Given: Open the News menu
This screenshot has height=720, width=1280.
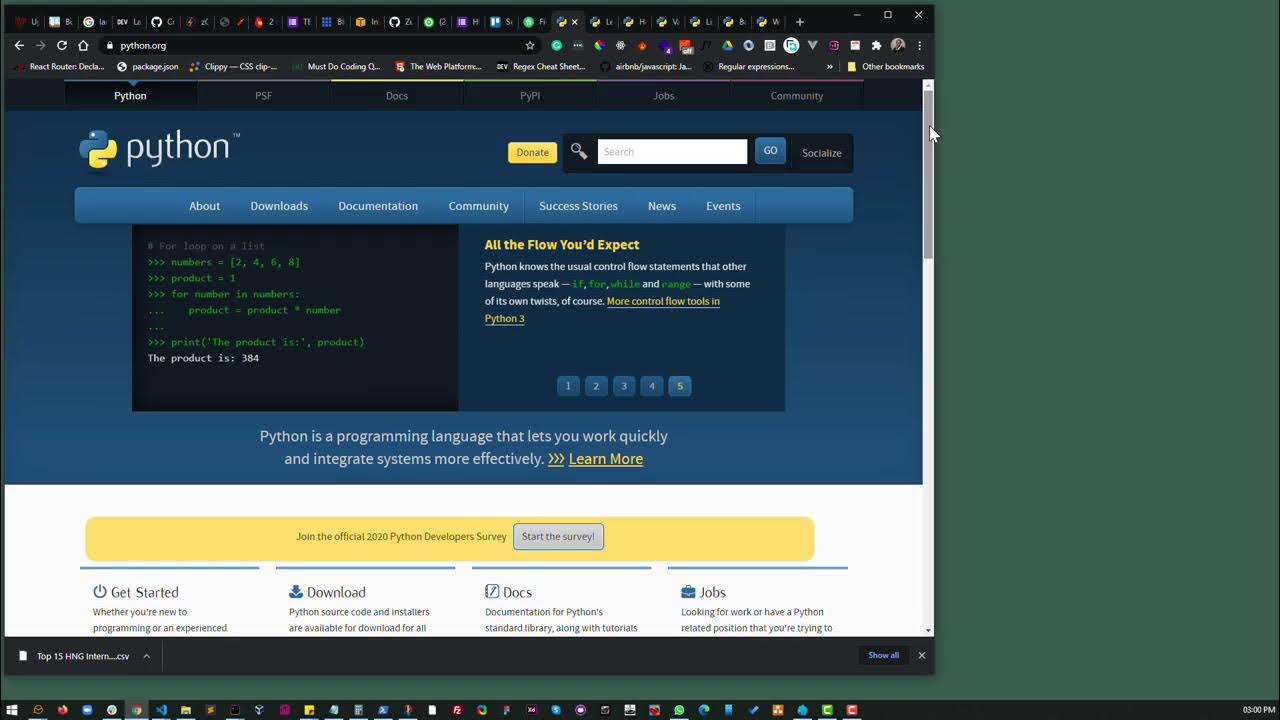Looking at the screenshot, I should (x=662, y=206).
